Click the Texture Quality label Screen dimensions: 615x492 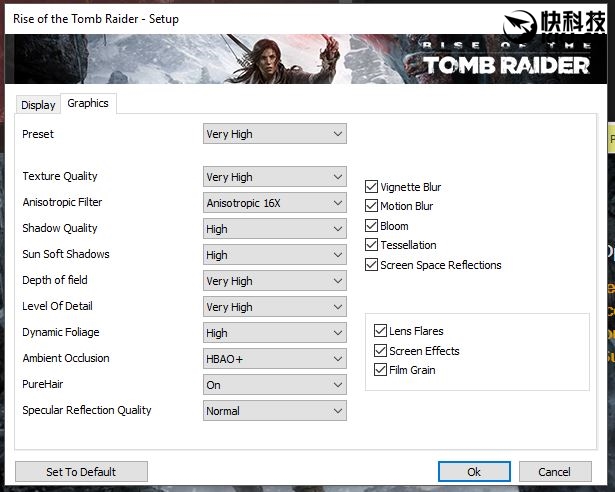pyautogui.click(x=60, y=176)
